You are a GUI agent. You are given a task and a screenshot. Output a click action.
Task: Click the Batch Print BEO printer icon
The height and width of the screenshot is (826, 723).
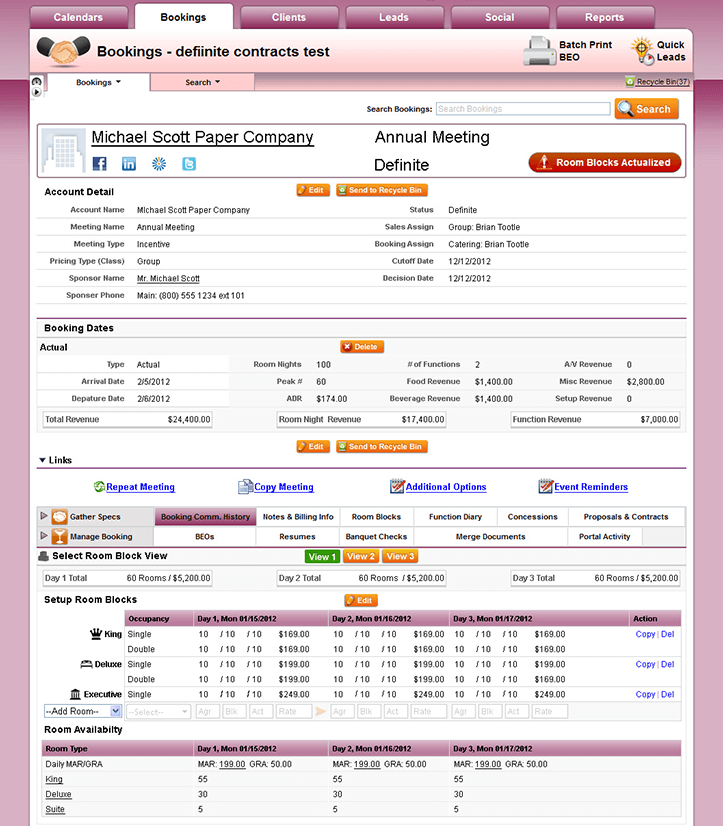click(x=540, y=51)
